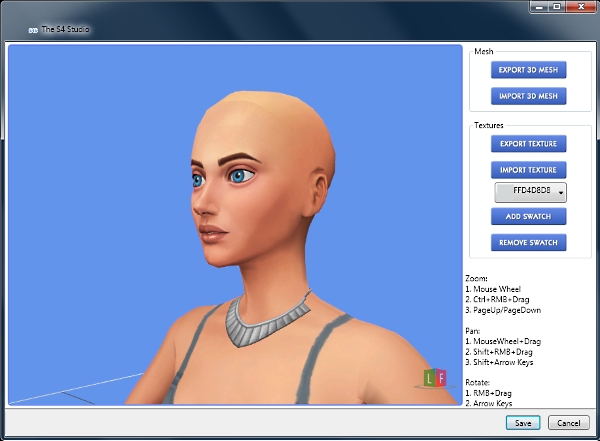Save the changes
600x441 pixels.
[x=523, y=423]
